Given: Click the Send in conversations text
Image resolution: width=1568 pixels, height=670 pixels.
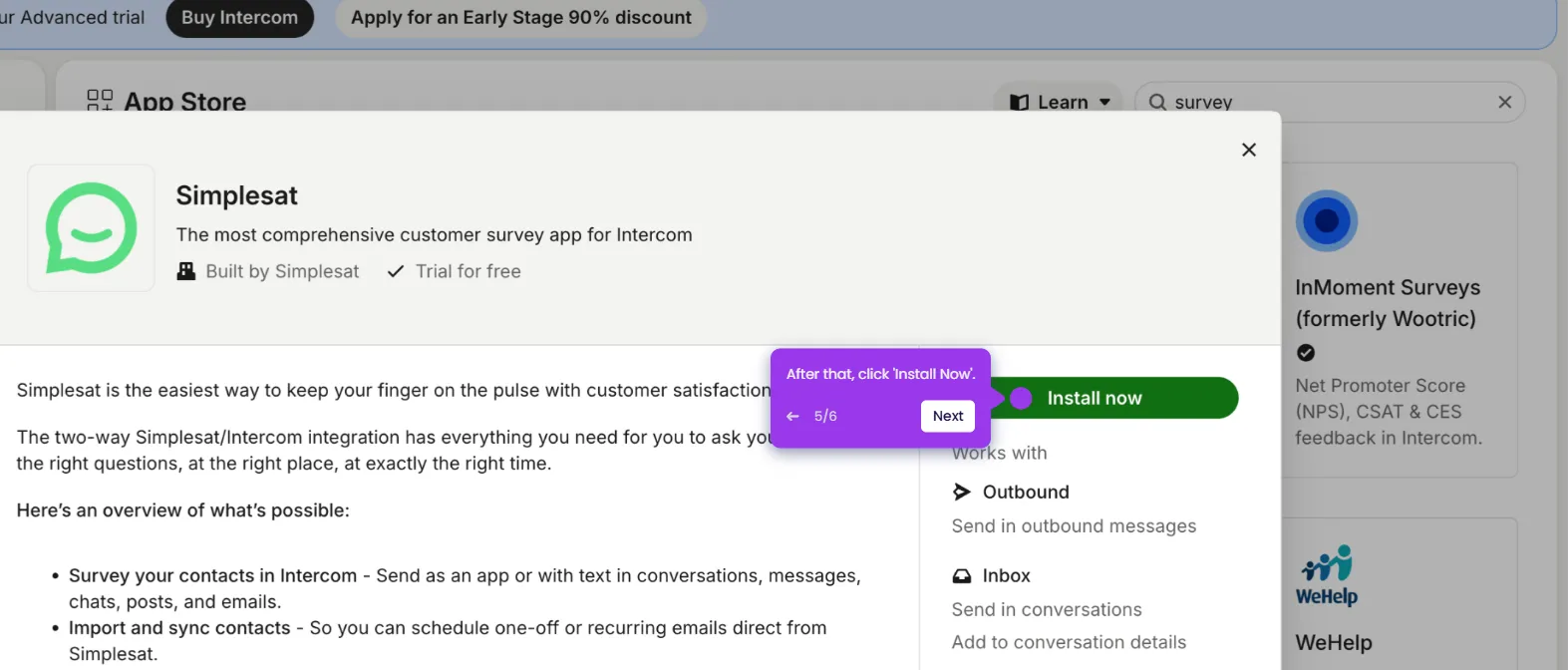Looking at the screenshot, I should point(1047,609).
